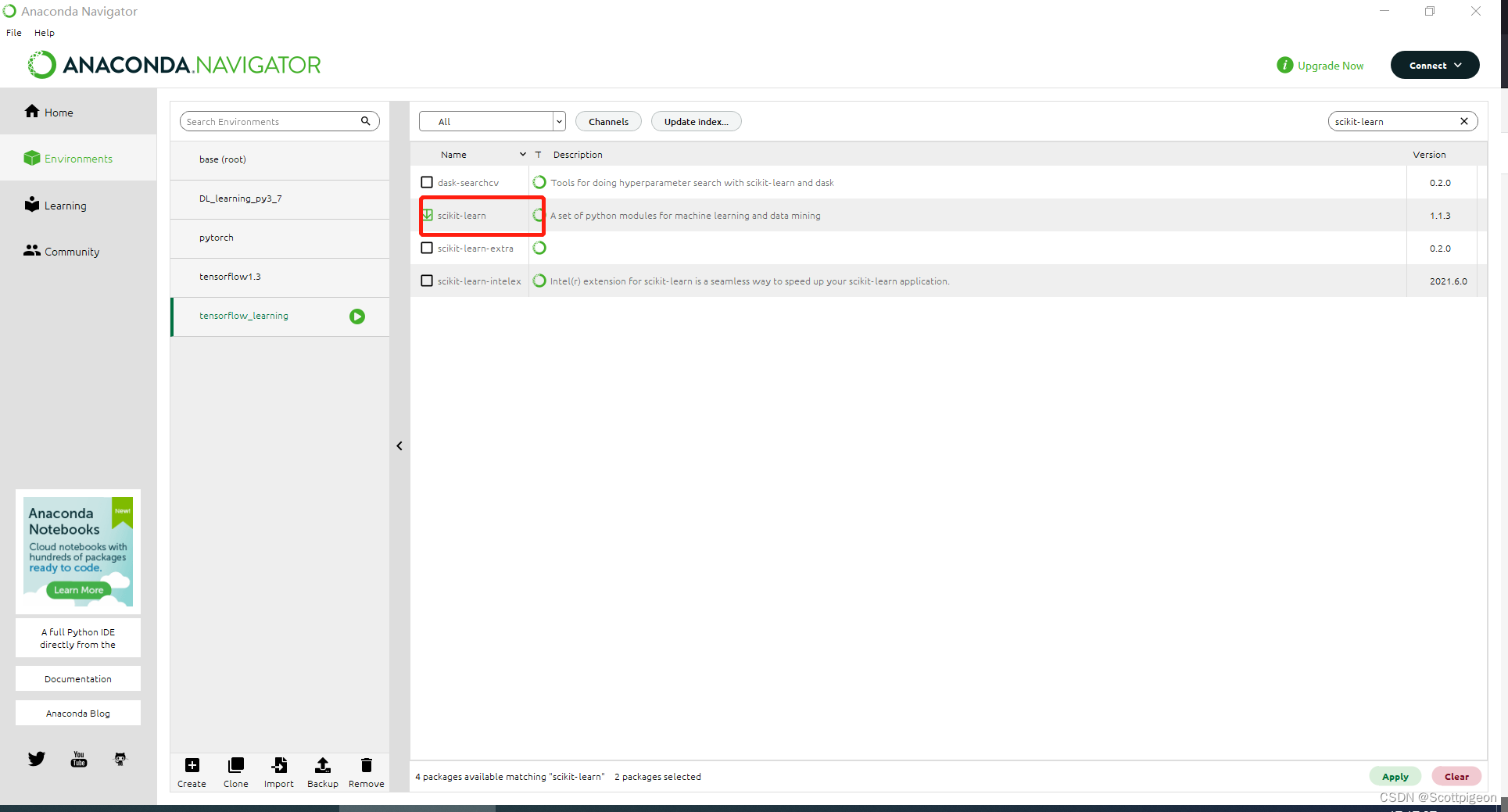This screenshot has height=812, width=1508.
Task: Clear the scikit-learn package search with X
Action: pyautogui.click(x=1464, y=121)
